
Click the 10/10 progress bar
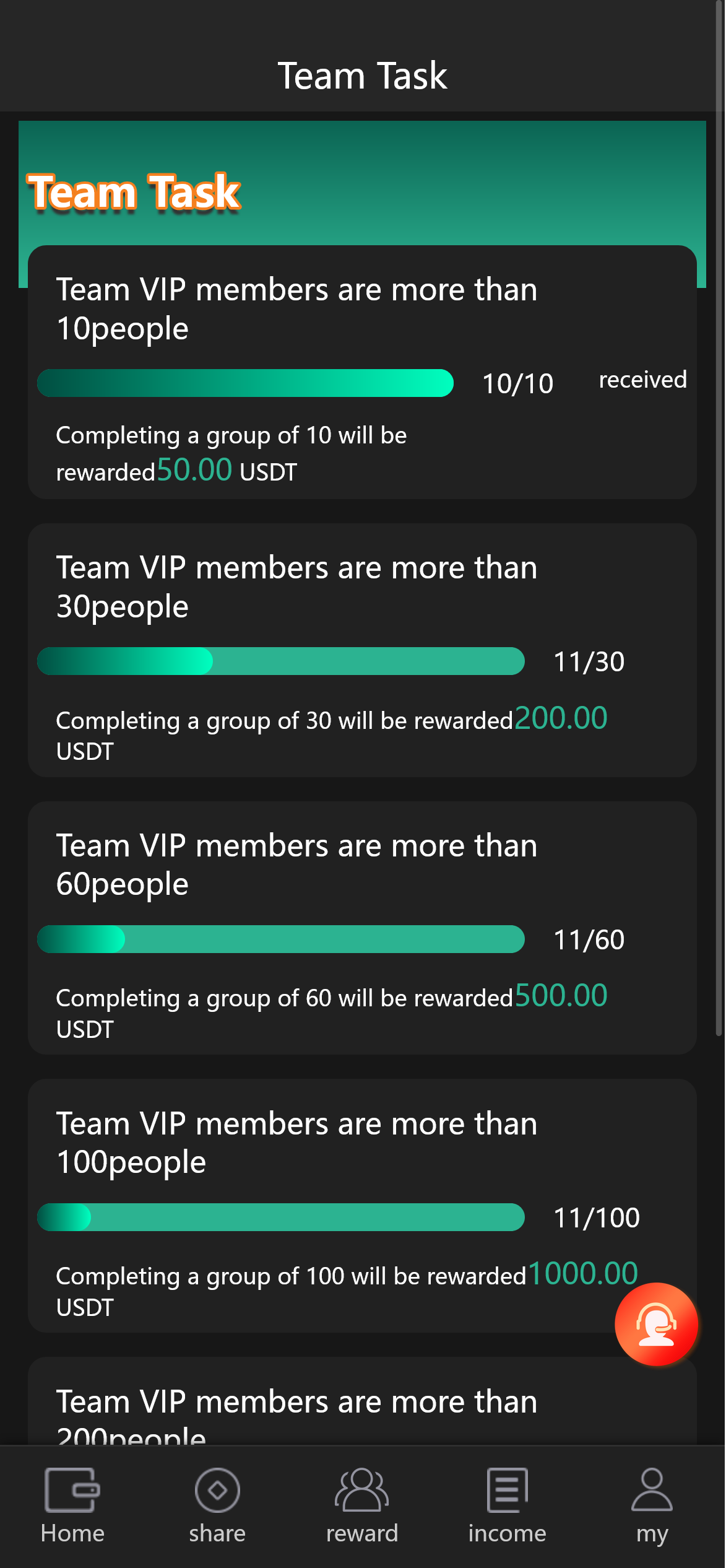point(245,383)
